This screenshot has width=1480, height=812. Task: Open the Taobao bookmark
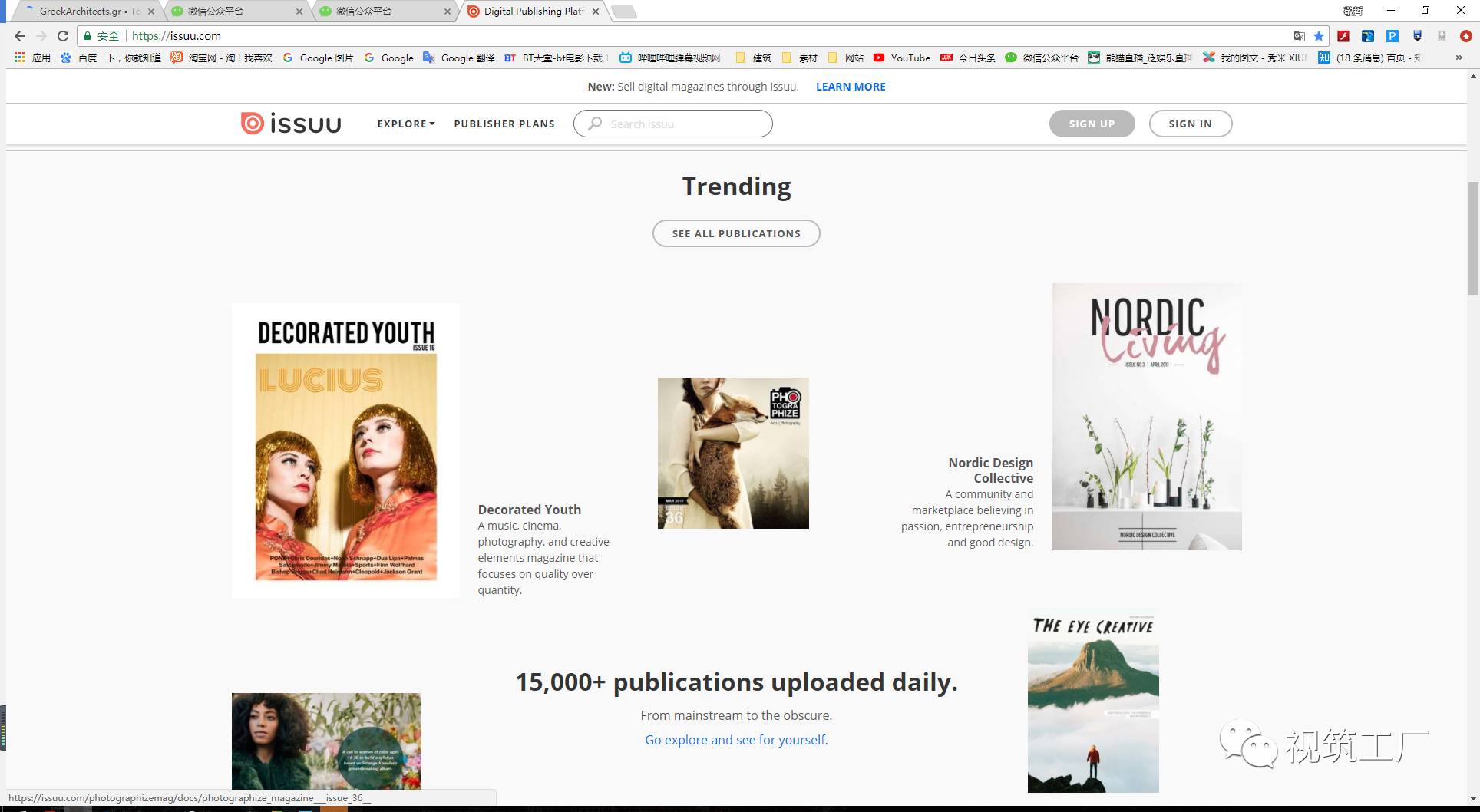point(221,58)
